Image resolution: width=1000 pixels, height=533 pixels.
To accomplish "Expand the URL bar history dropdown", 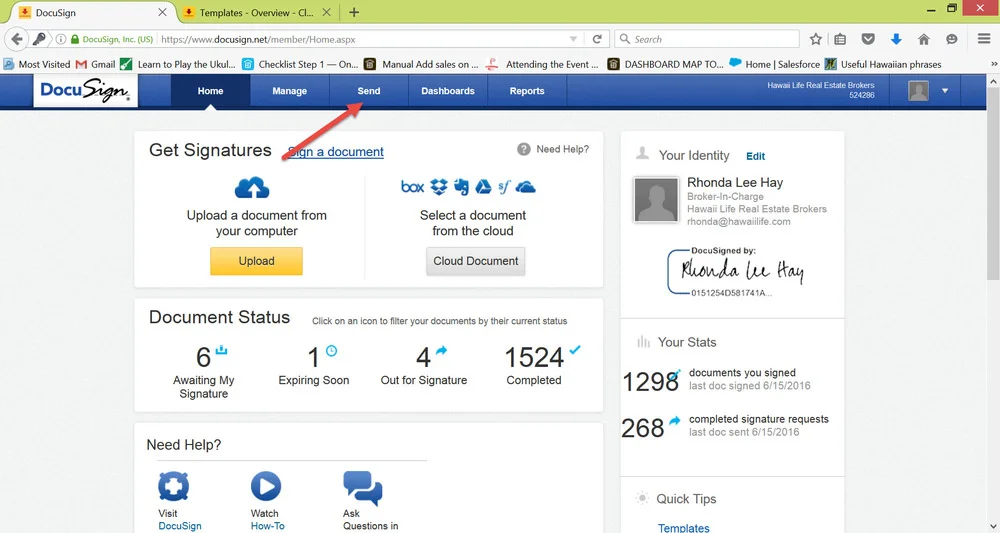I will [573, 39].
